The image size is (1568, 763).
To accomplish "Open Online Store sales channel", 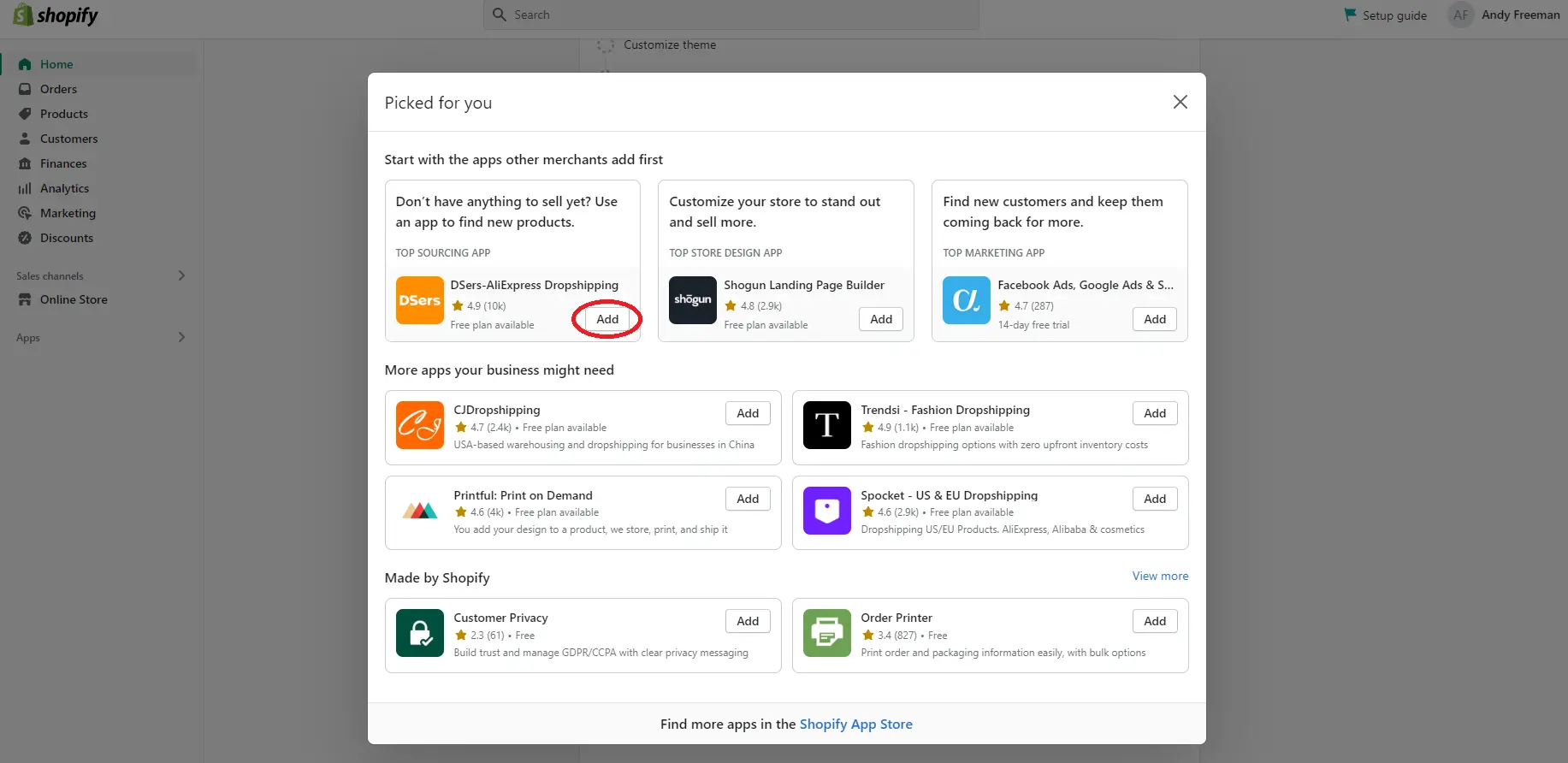I will [x=74, y=299].
